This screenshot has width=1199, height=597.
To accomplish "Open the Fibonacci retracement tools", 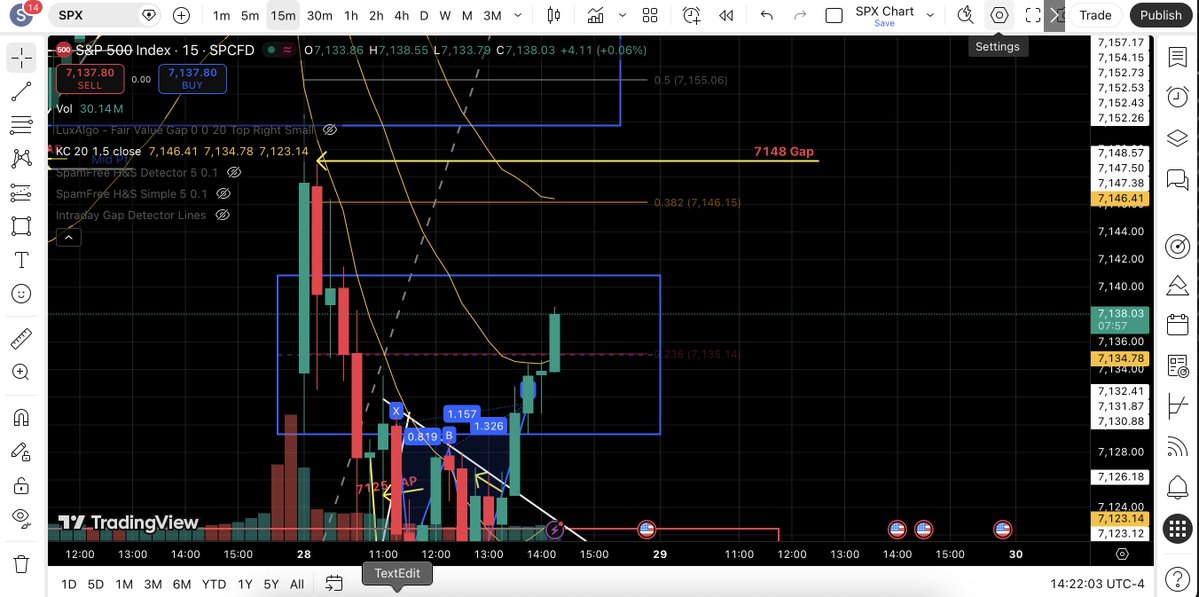I will (x=21, y=125).
